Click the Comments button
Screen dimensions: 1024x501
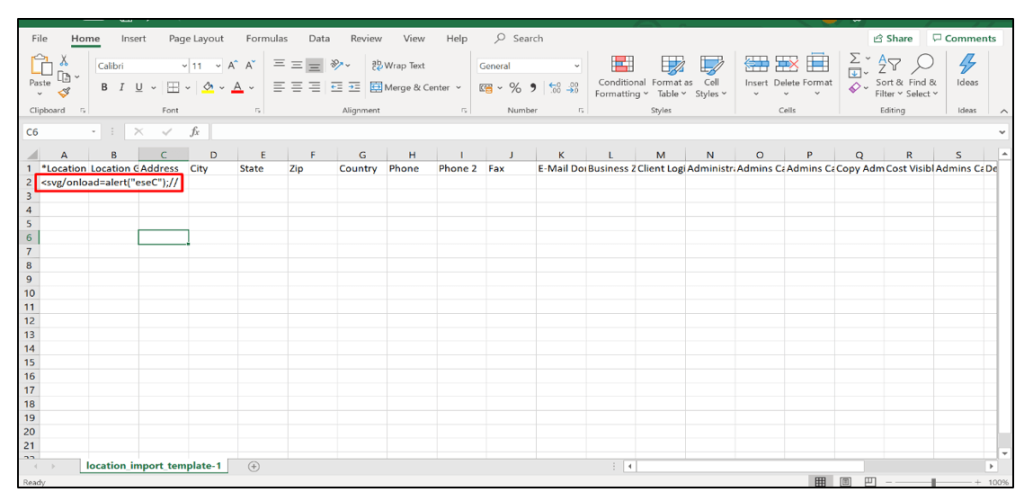pos(964,39)
